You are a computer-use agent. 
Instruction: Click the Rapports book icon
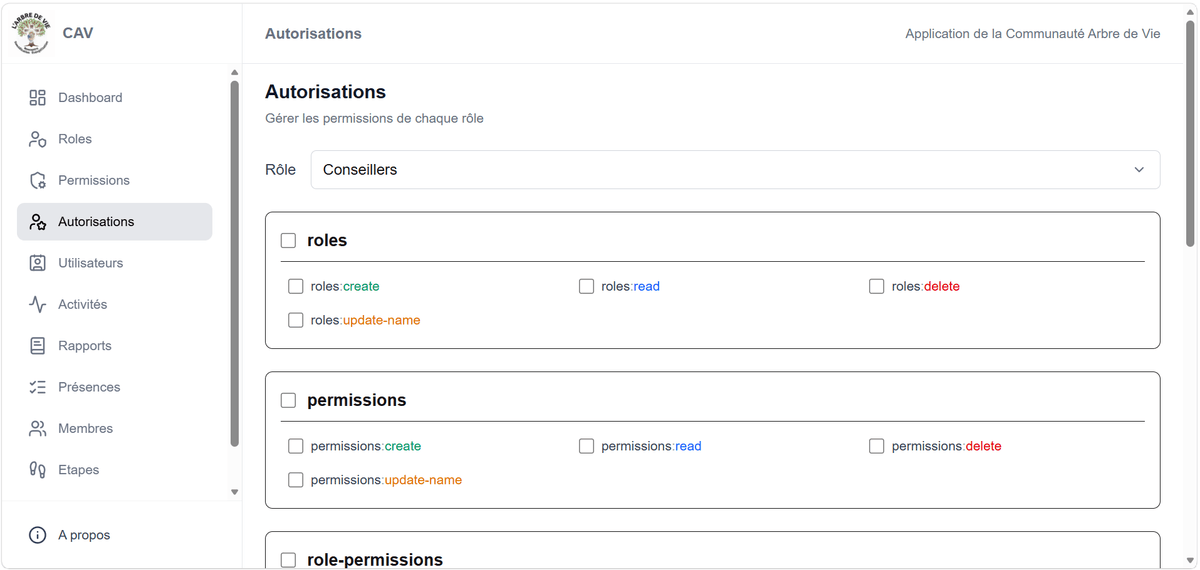(x=37, y=346)
